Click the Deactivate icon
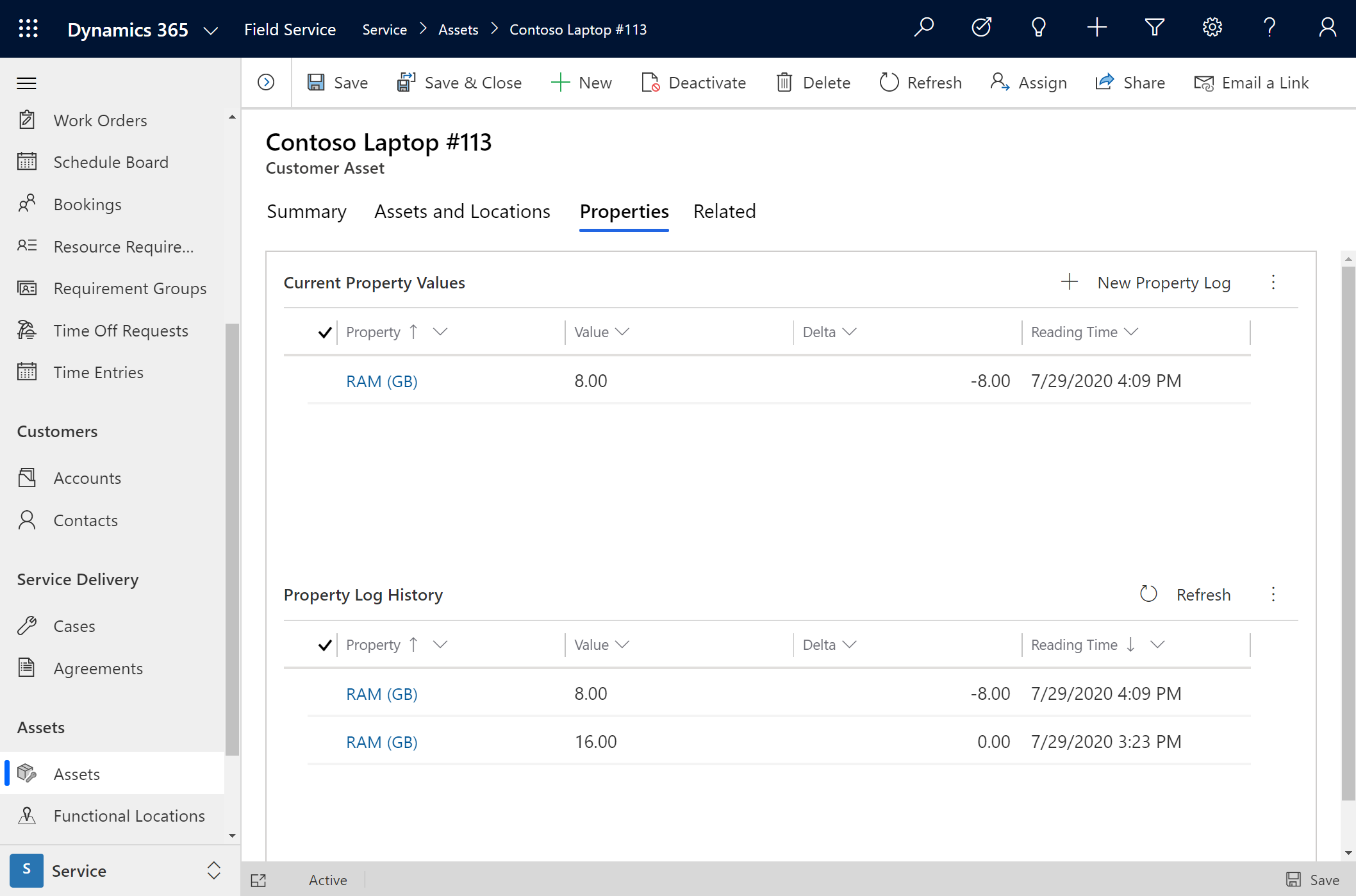1356x896 pixels. (x=649, y=82)
